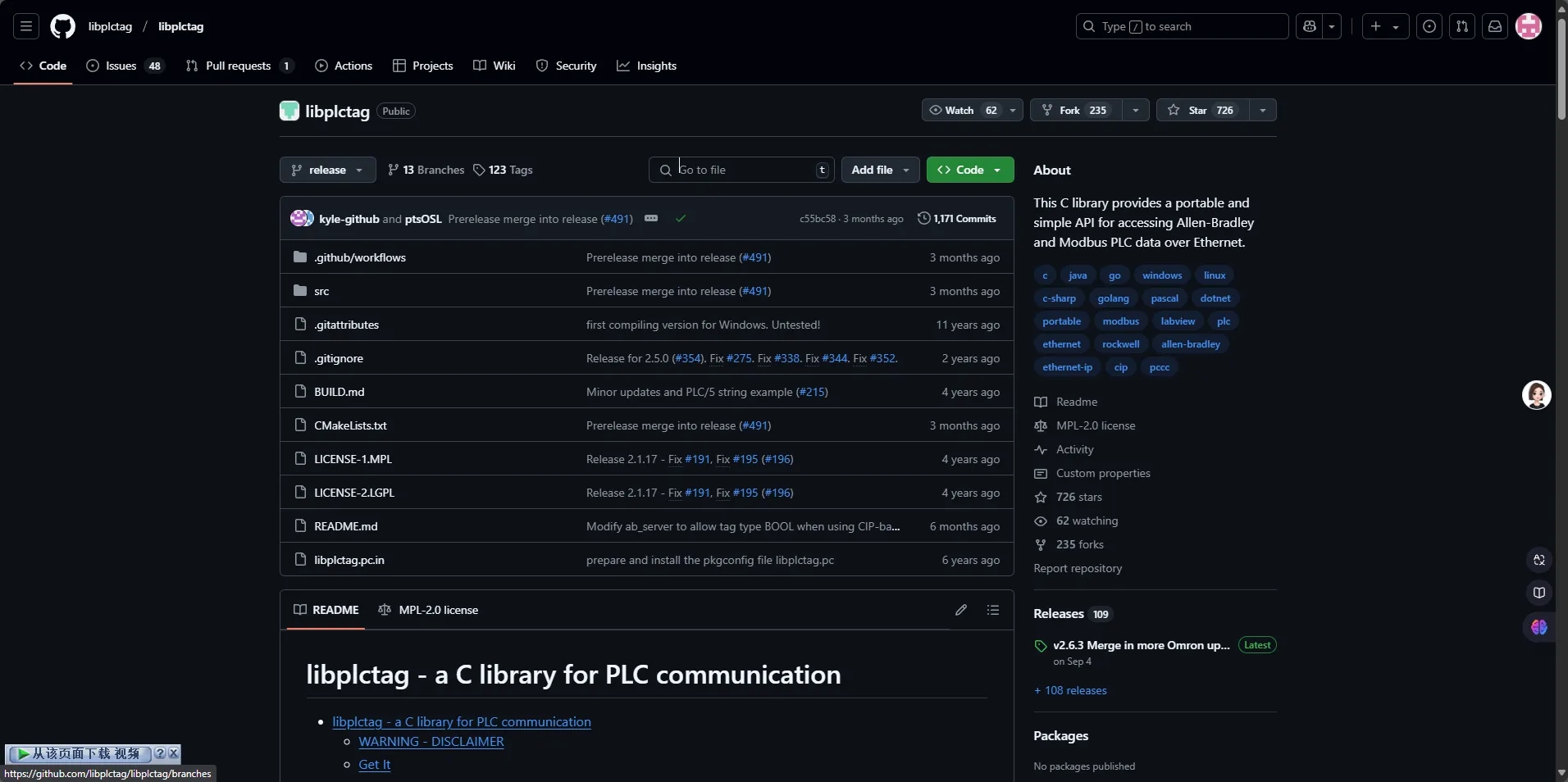Star the libplctag repository
This screenshot has height=782, width=1568.
(x=1202, y=110)
